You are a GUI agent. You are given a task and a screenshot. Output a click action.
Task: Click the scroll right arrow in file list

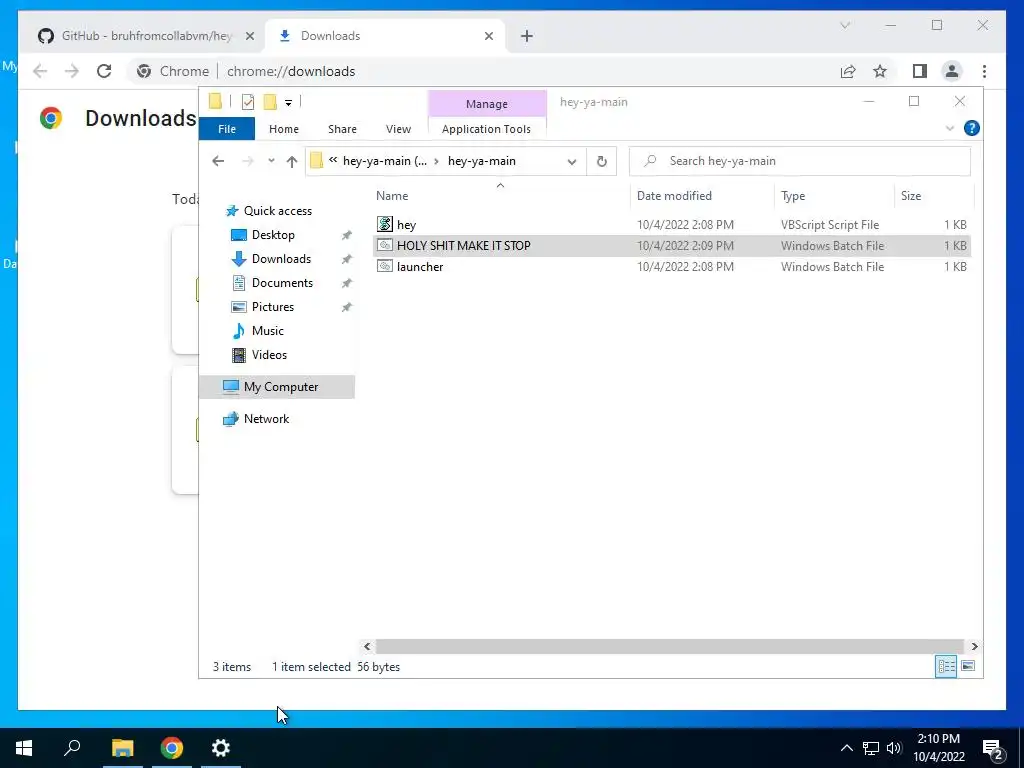tap(974, 646)
